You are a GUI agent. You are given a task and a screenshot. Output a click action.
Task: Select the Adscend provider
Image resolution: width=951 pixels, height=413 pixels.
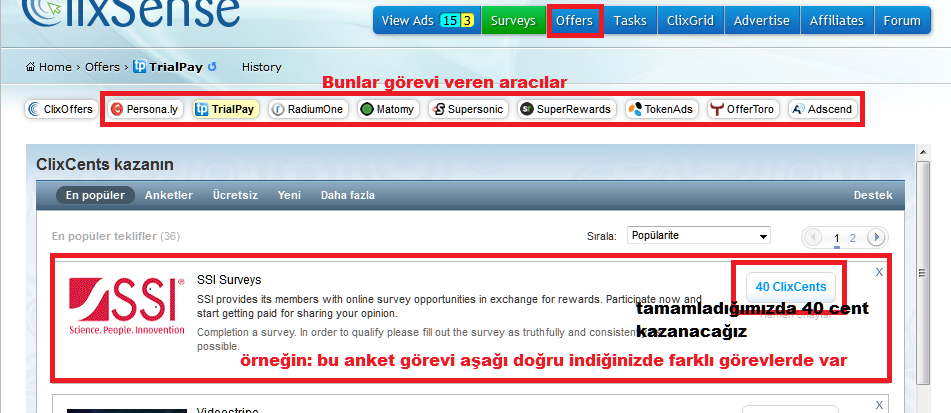[x=823, y=109]
